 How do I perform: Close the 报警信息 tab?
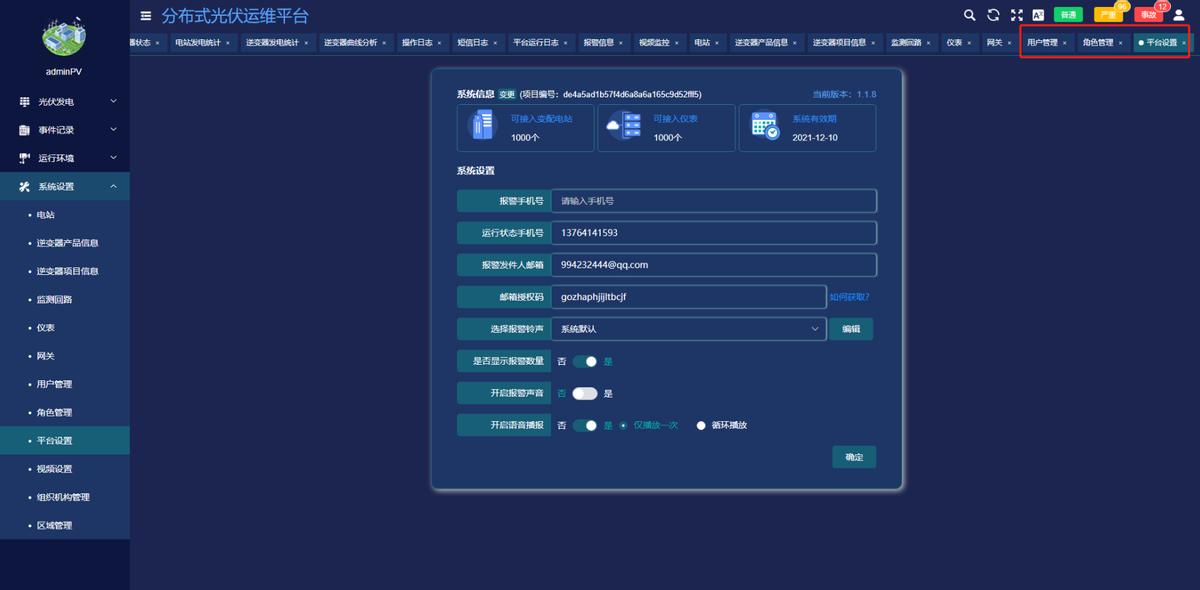[x=621, y=43]
